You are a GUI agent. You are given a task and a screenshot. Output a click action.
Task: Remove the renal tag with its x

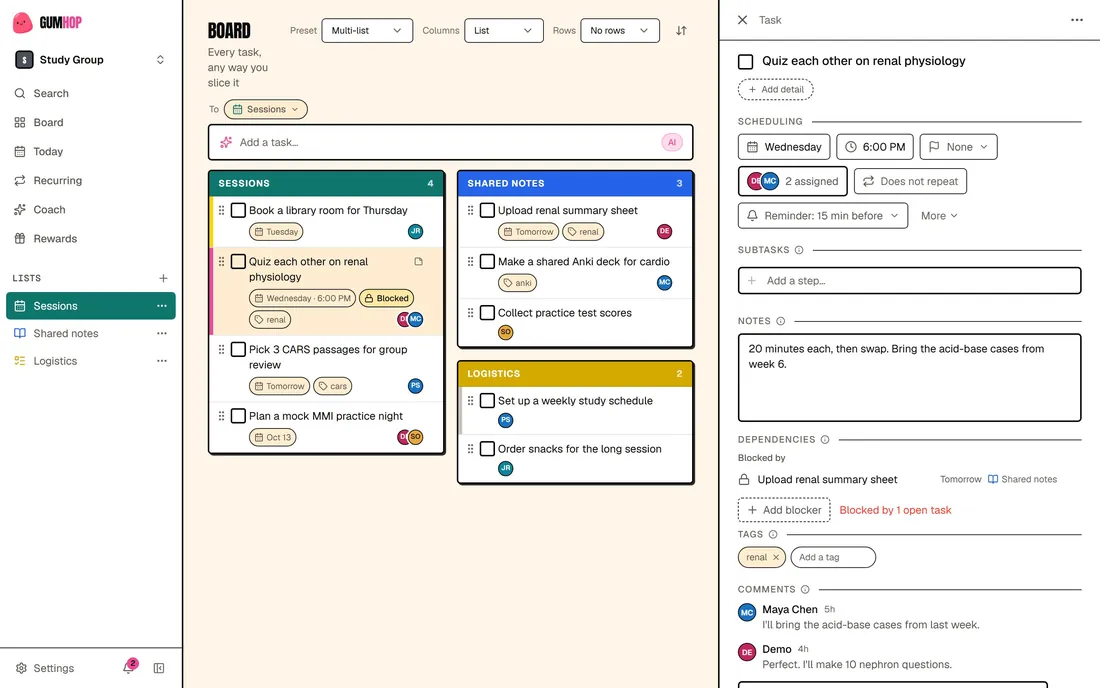pos(776,558)
